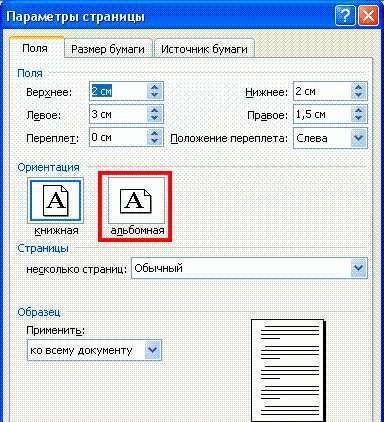Screen dimensions: 384x422
Task: Open the Положение переплета dropdown
Action: [330, 138]
